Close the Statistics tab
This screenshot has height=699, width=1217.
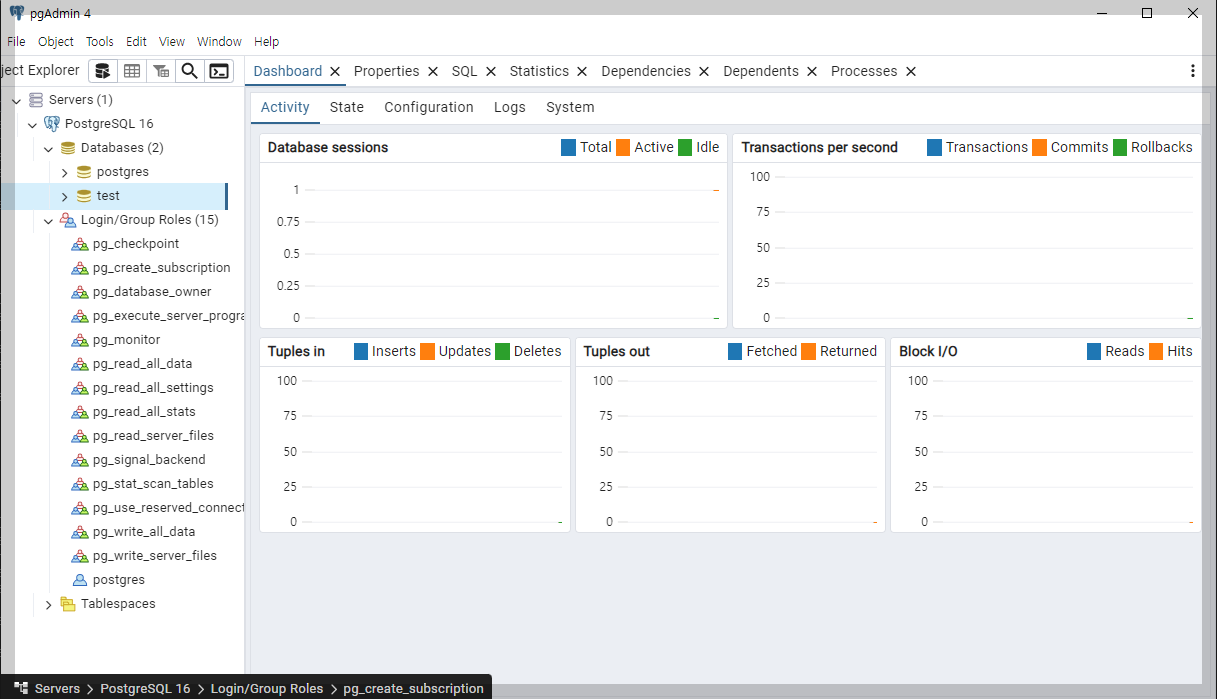tap(582, 71)
